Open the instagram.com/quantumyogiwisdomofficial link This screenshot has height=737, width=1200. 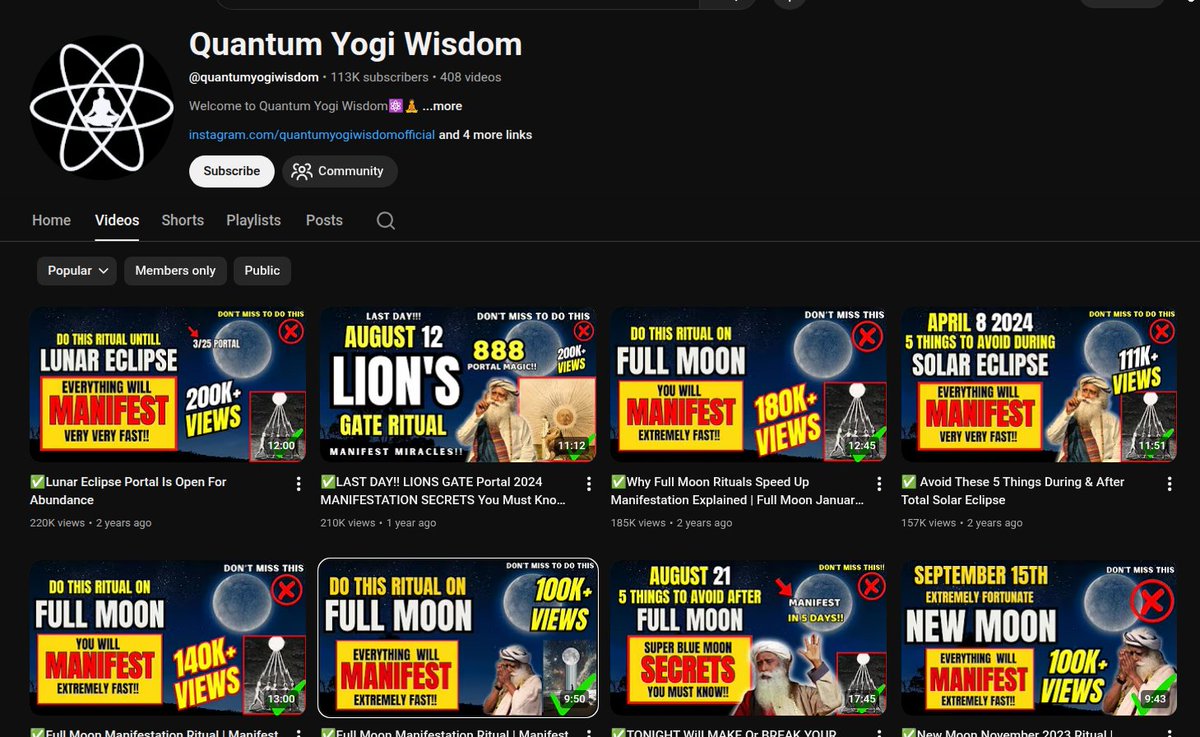[312, 135]
